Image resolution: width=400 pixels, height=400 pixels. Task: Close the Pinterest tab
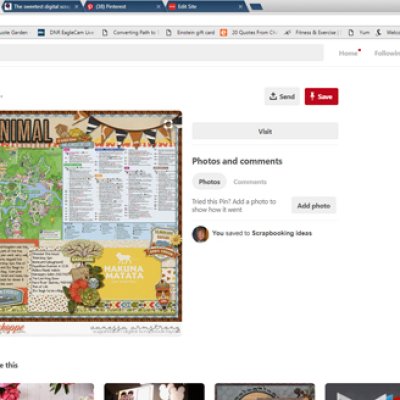tap(158, 6)
